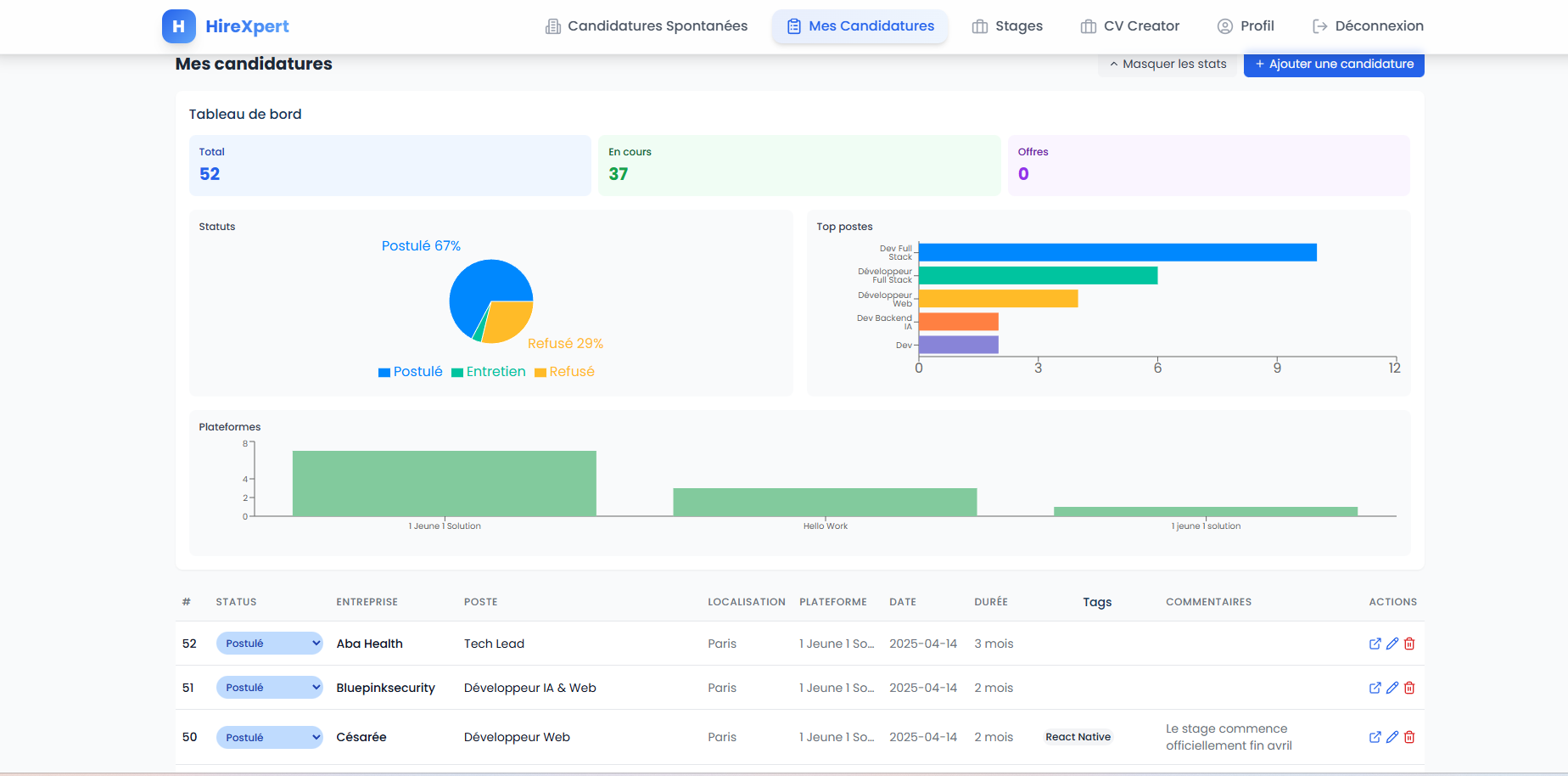Go to Candidatures Spontanées page
The width and height of the screenshot is (1568, 776).
click(x=647, y=26)
